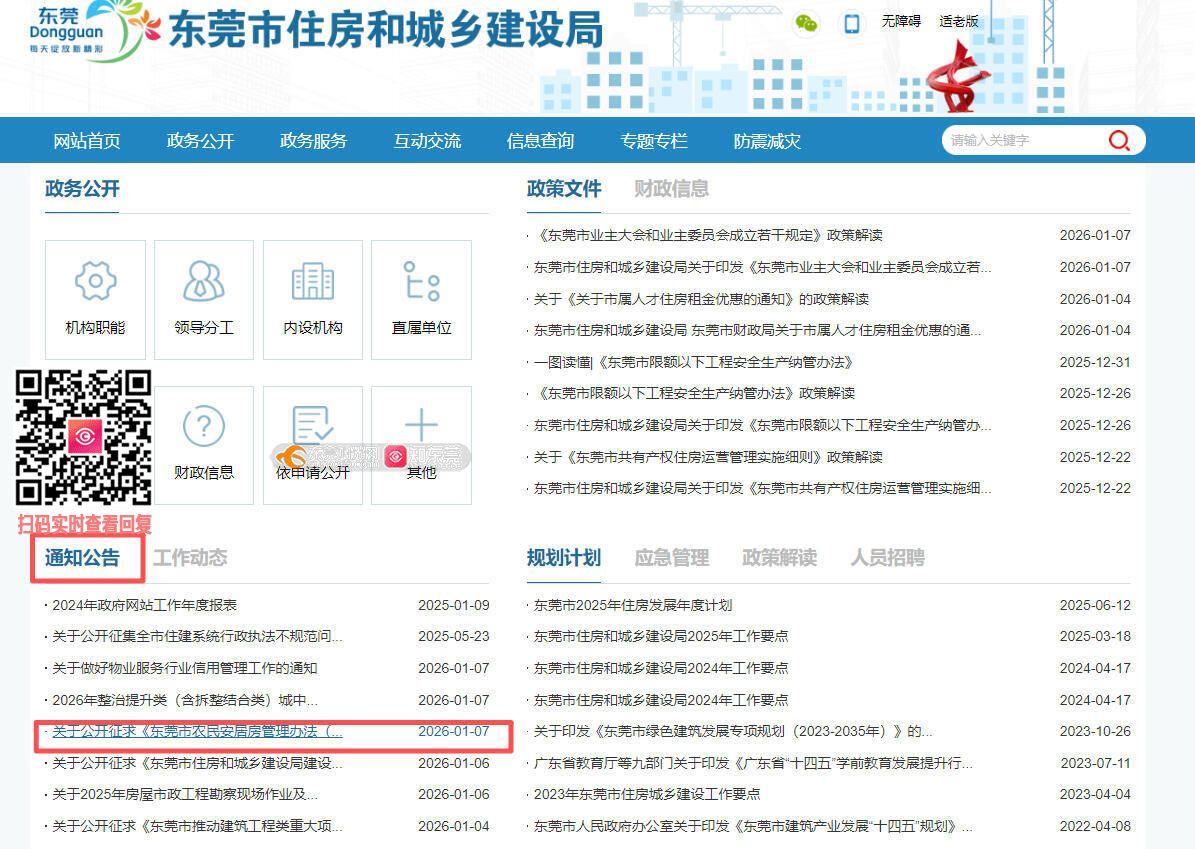Screen dimensions: 1195x849
Task: Open the 内设机构 building icon tile
Action: (312, 298)
